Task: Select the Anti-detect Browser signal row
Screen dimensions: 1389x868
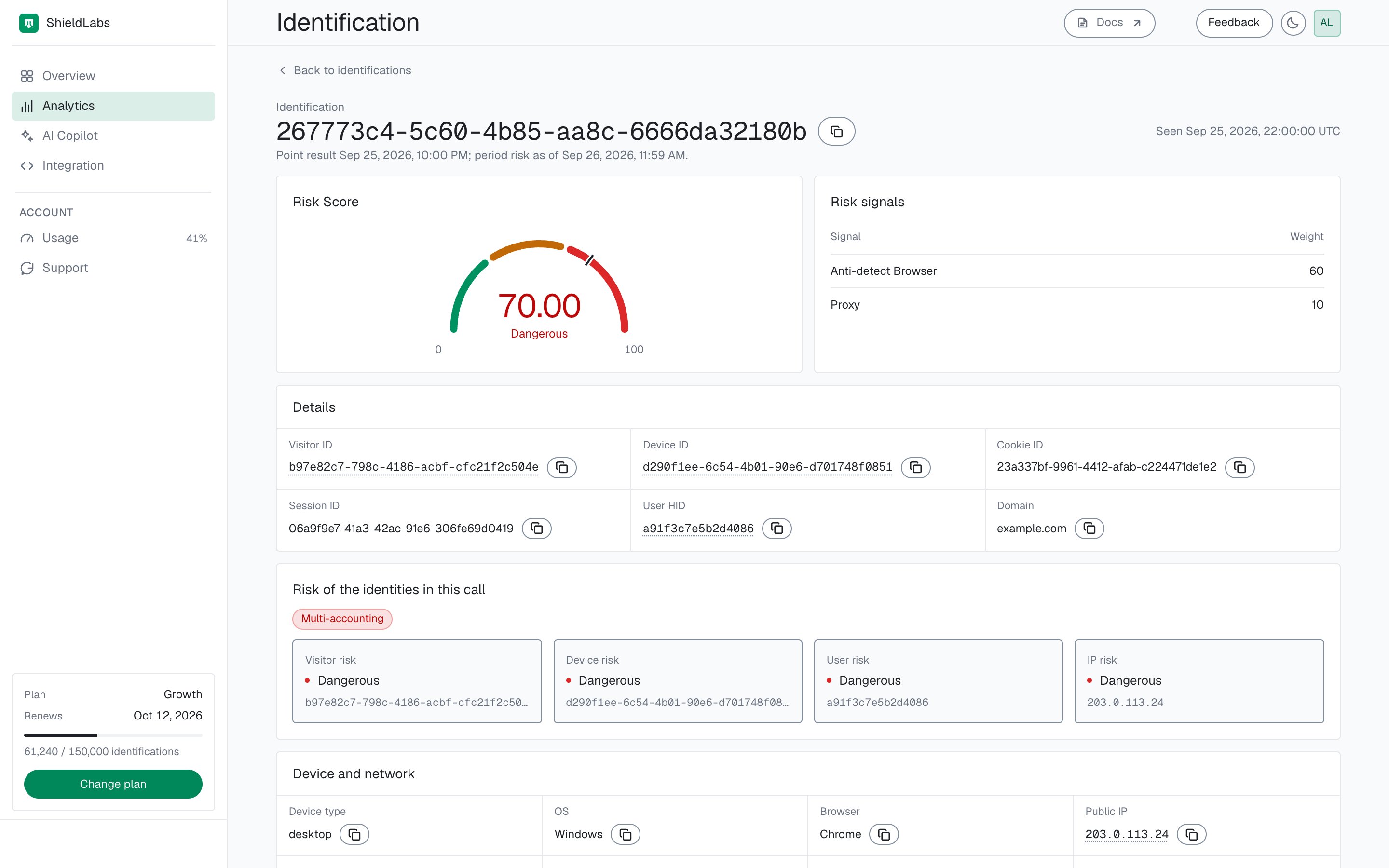Action: pos(1077,271)
